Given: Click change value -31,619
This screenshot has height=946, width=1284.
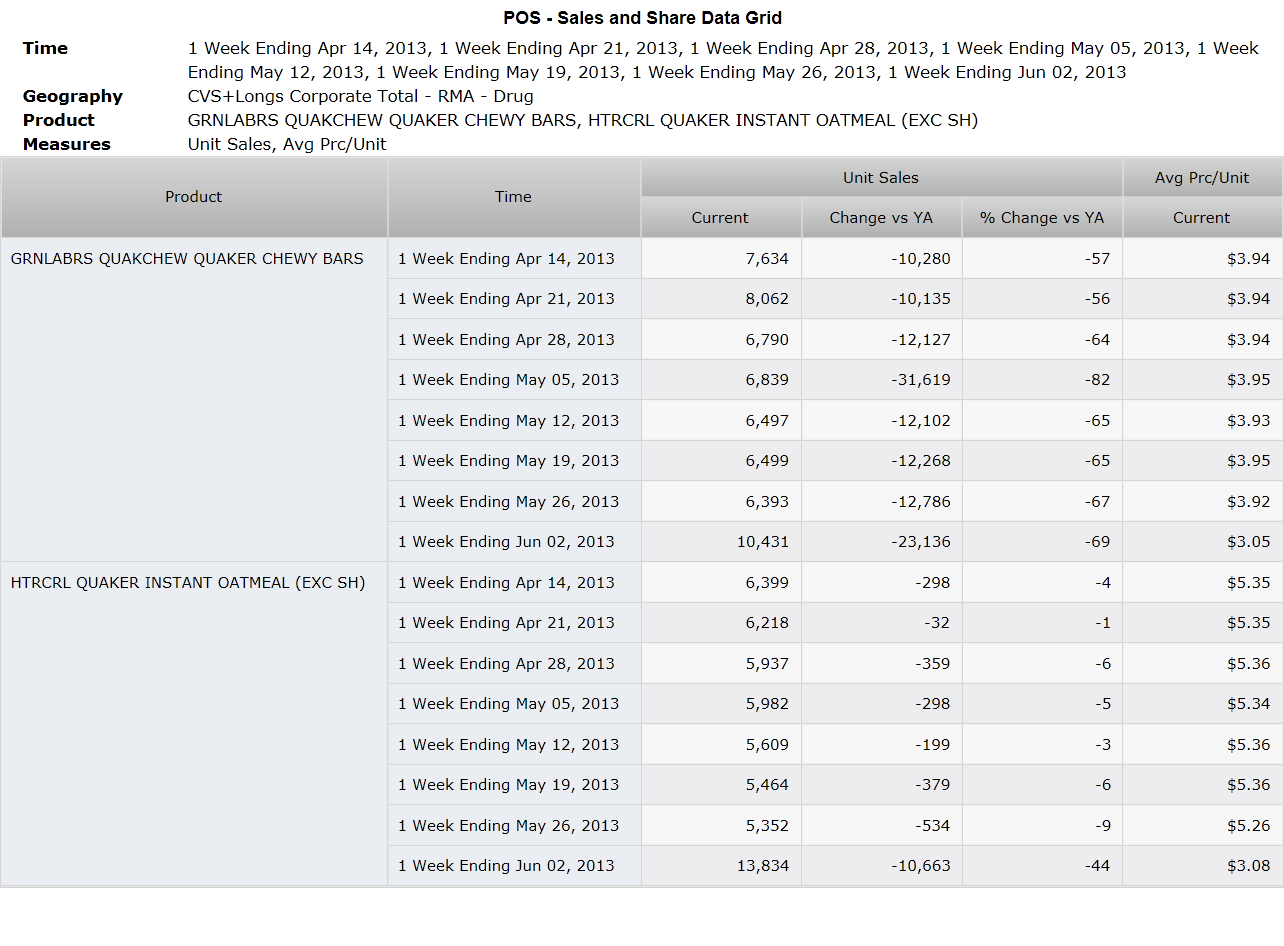Looking at the screenshot, I should pyautogui.click(x=881, y=379).
